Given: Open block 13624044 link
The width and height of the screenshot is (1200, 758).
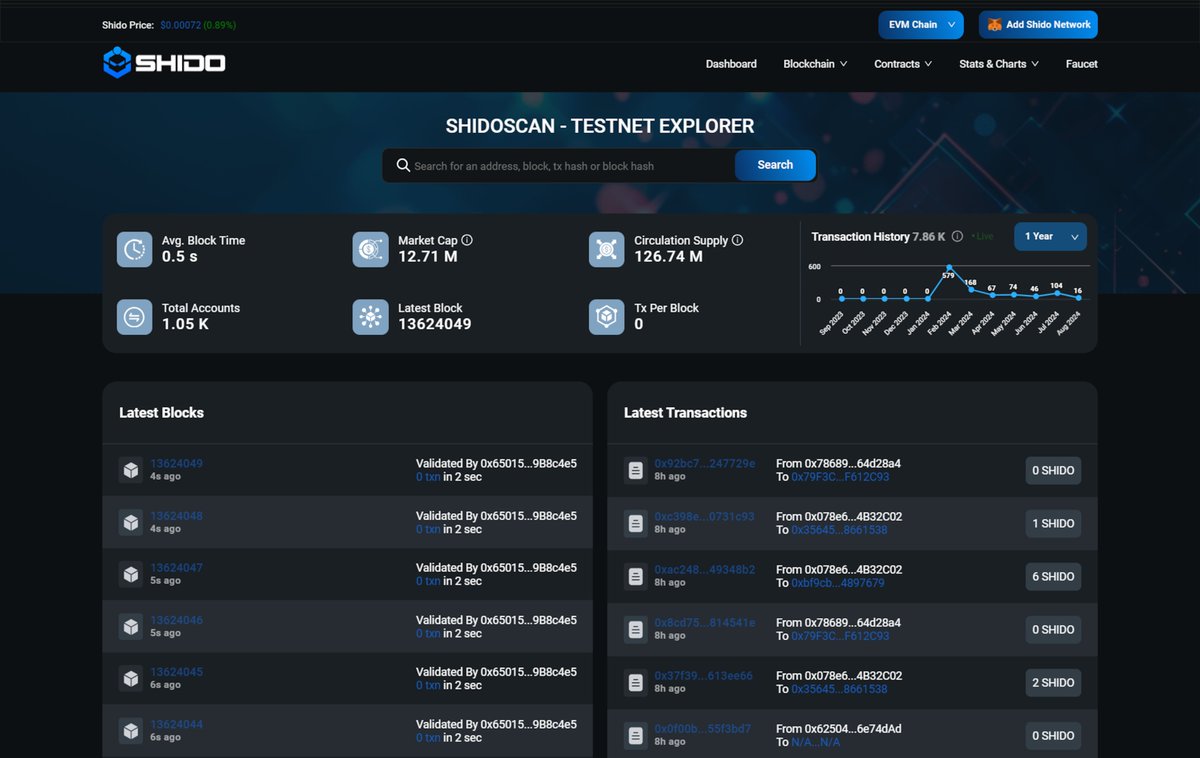Looking at the screenshot, I should (x=176, y=724).
